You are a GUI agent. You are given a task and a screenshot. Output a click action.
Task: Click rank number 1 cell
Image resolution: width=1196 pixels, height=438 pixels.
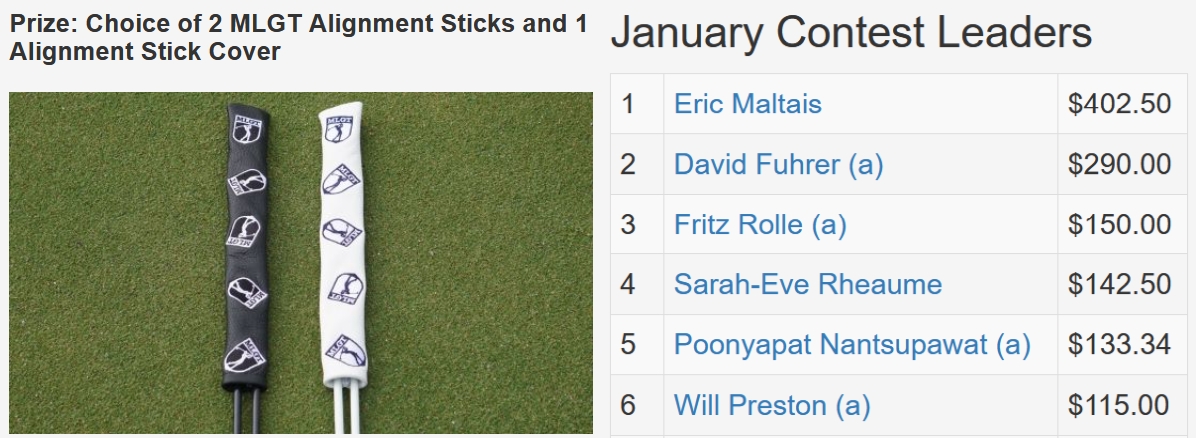click(x=628, y=104)
